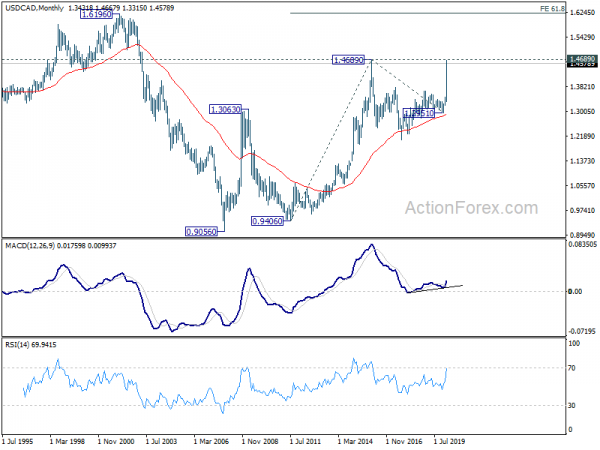This screenshot has height=450, width=600.
Task: Select the 1.46890 high price label
Action: 348,60
